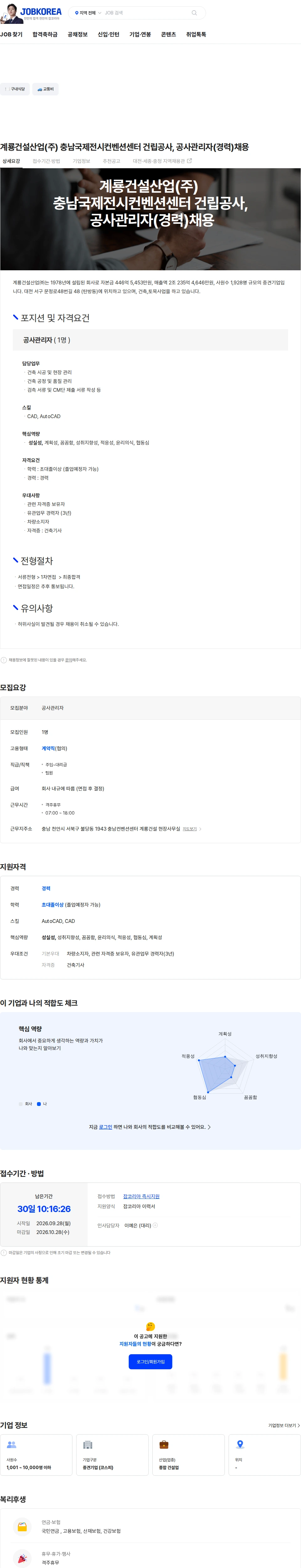Viewport: 301px width, 1568px height.
Task: Click the blue 초대졸이상 education text
Action: [x=52, y=904]
